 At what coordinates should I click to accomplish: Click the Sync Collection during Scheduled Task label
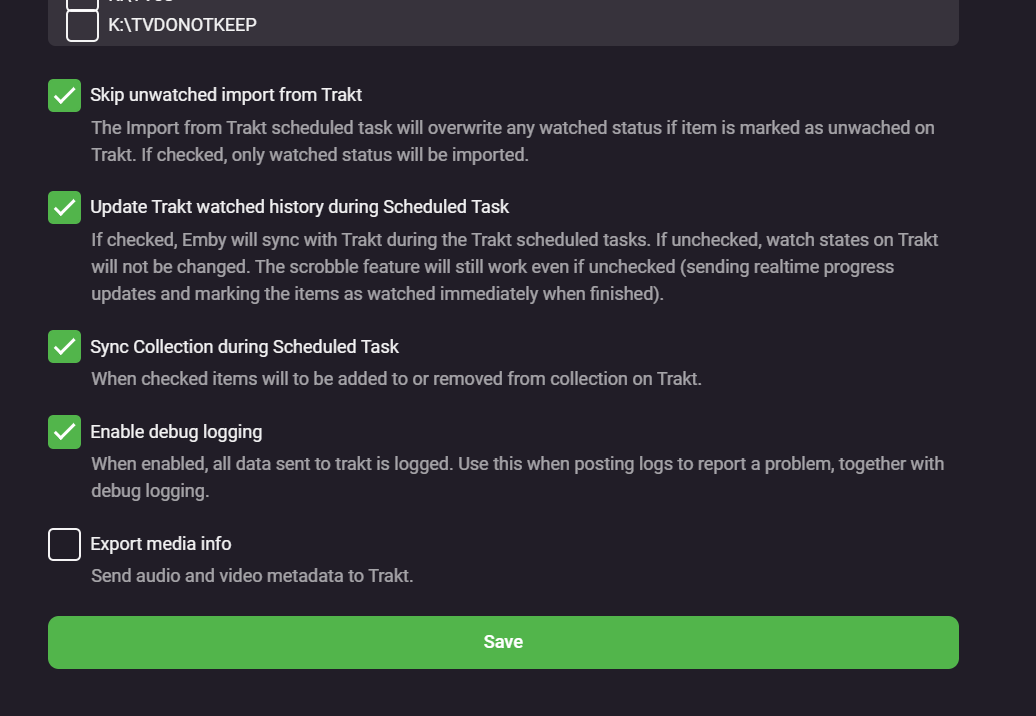coord(244,346)
